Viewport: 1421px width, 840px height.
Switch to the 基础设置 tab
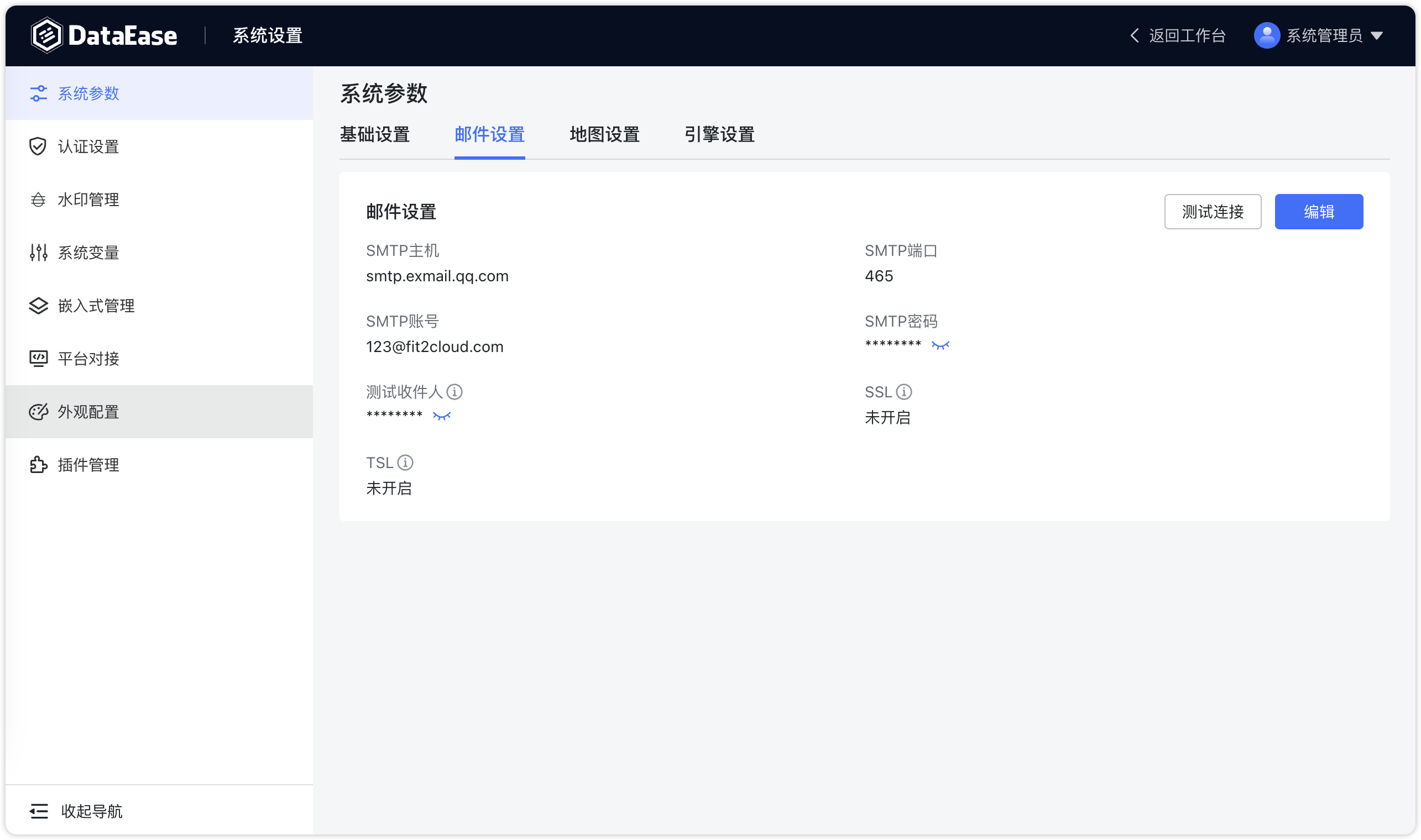375,134
